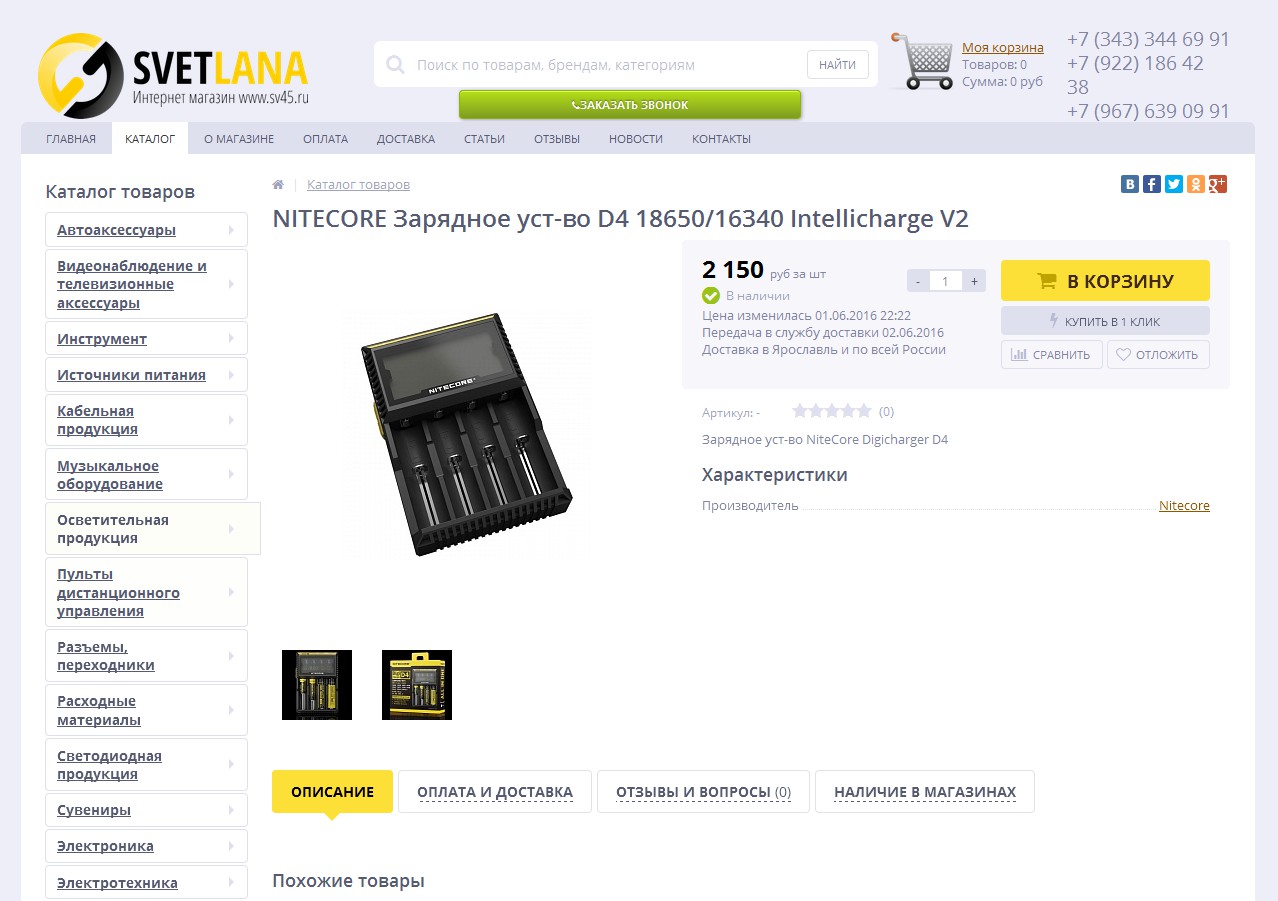This screenshot has height=901, width=1278.
Task: Expand Музыкальное оборудование category arrow
Action: click(231, 475)
